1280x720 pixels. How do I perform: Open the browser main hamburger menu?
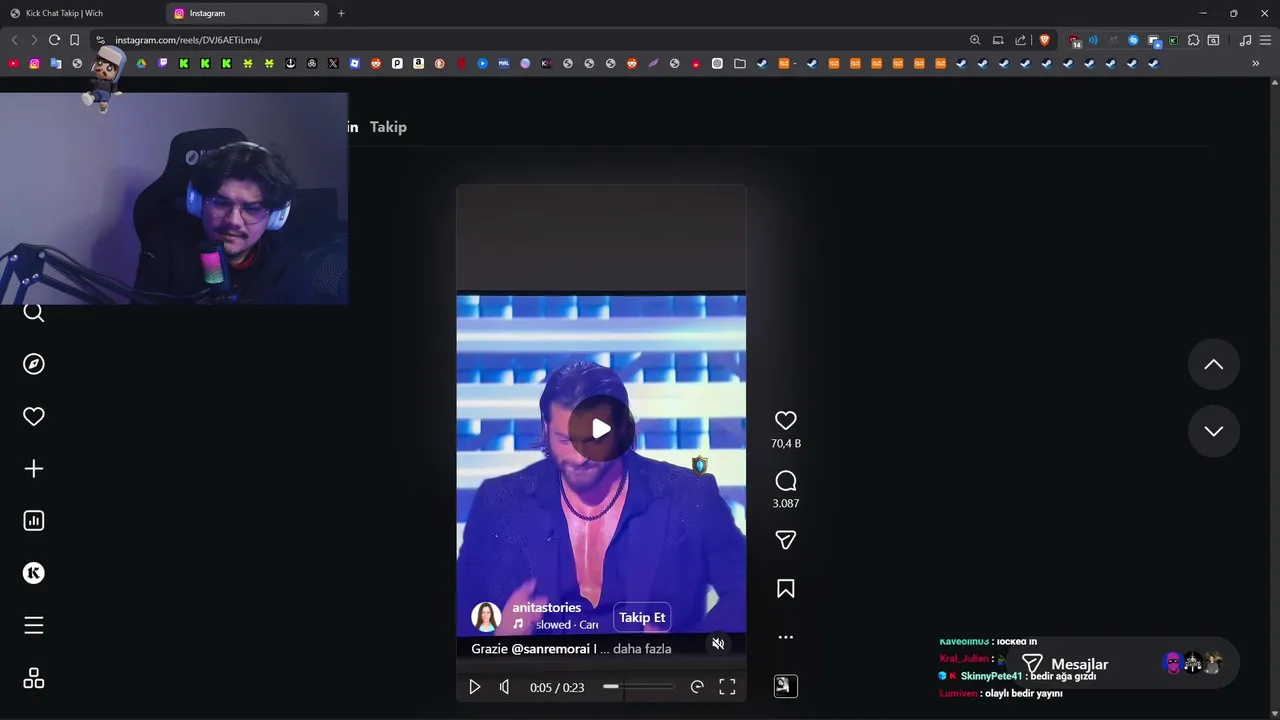click(x=1265, y=40)
